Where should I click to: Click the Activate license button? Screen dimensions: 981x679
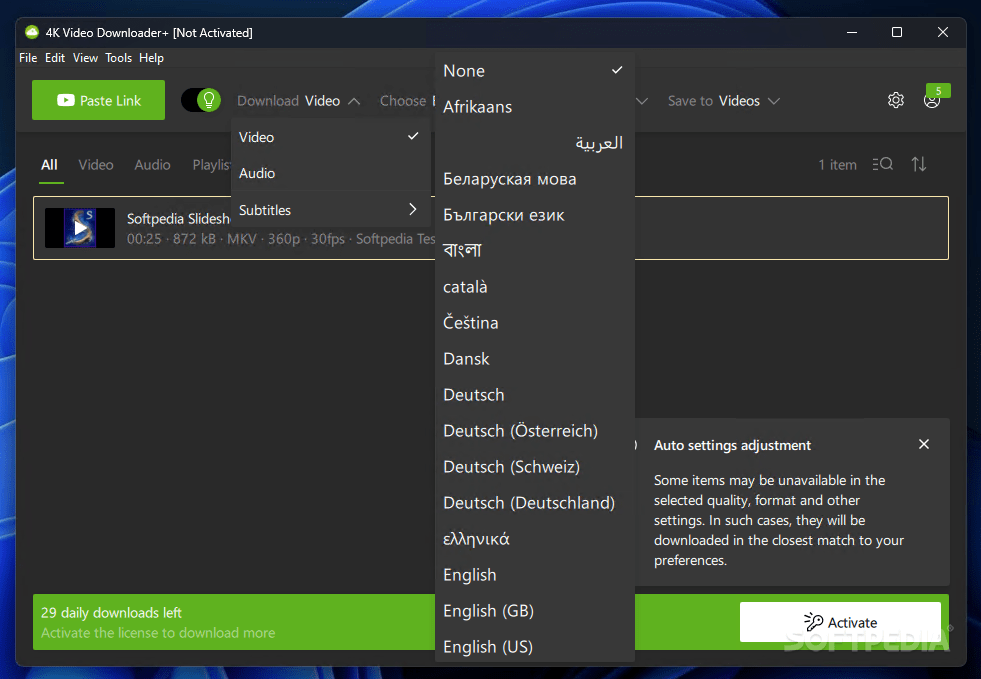[x=840, y=622]
